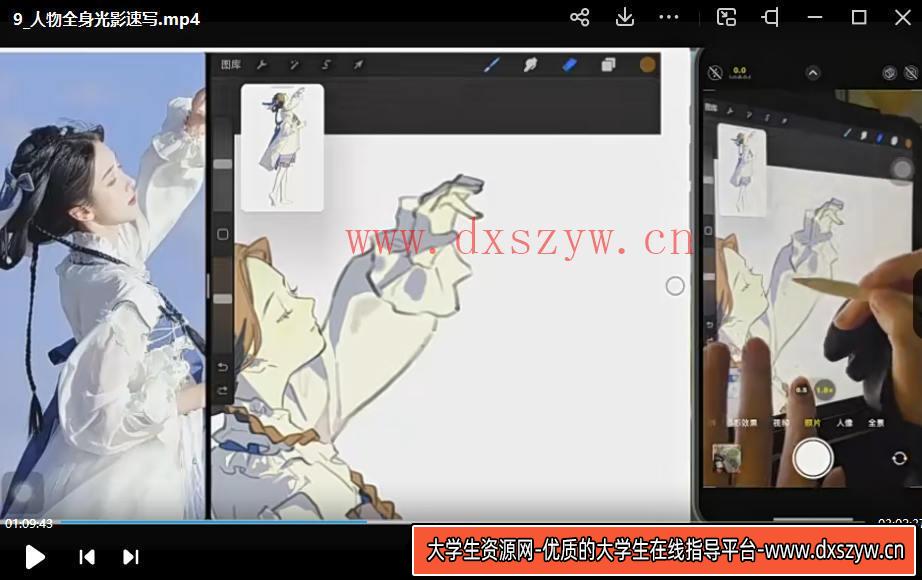922x580 pixels.
Task: Expand camera controls with the up chevron
Action: tap(813, 73)
